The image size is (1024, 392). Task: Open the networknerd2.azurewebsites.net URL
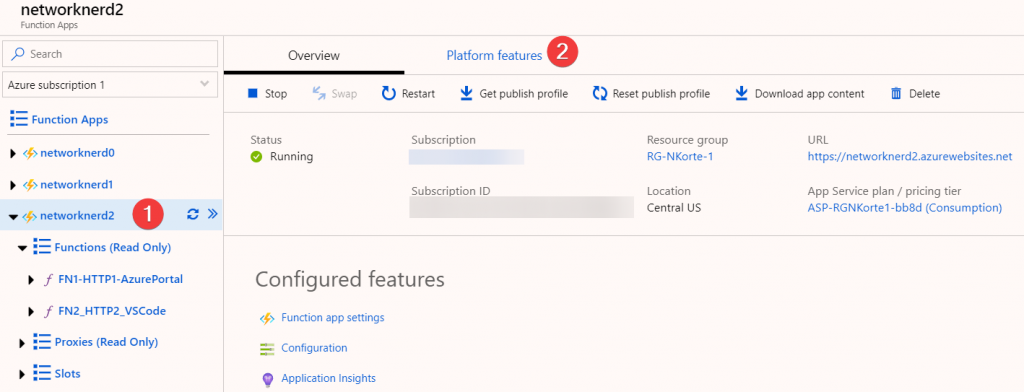[910, 157]
